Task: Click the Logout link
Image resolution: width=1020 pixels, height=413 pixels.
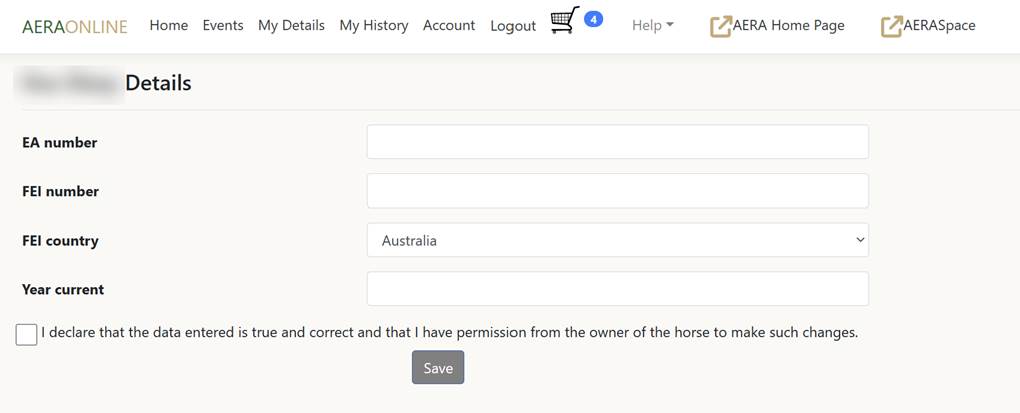Action: 513,26
